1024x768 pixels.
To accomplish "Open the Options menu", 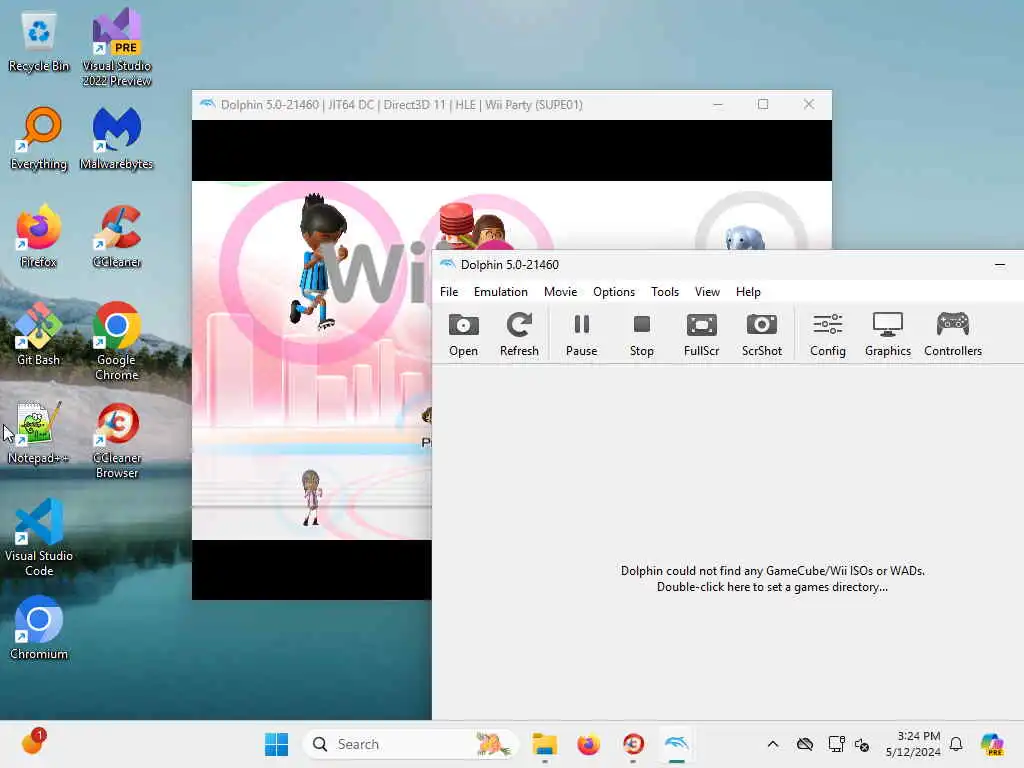I will tap(613, 292).
